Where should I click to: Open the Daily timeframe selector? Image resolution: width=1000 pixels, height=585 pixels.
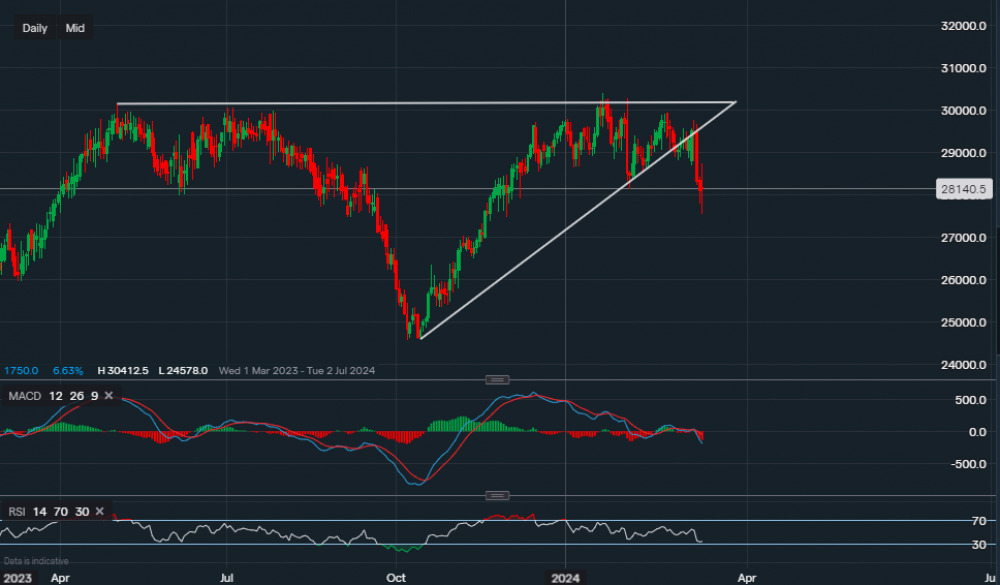coord(35,28)
